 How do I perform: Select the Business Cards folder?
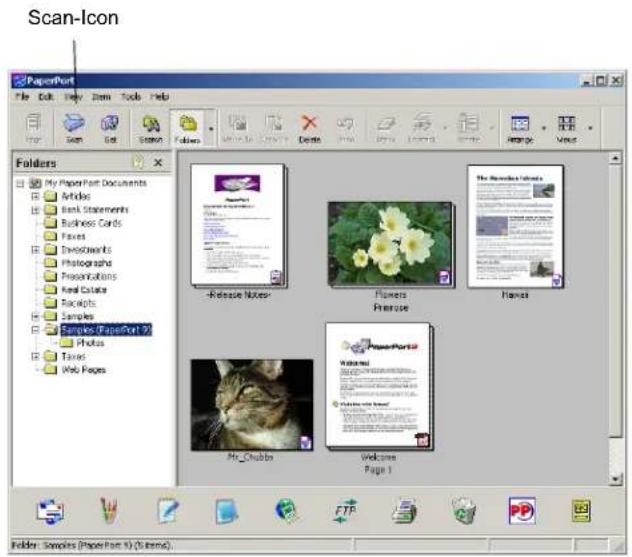(x=91, y=223)
